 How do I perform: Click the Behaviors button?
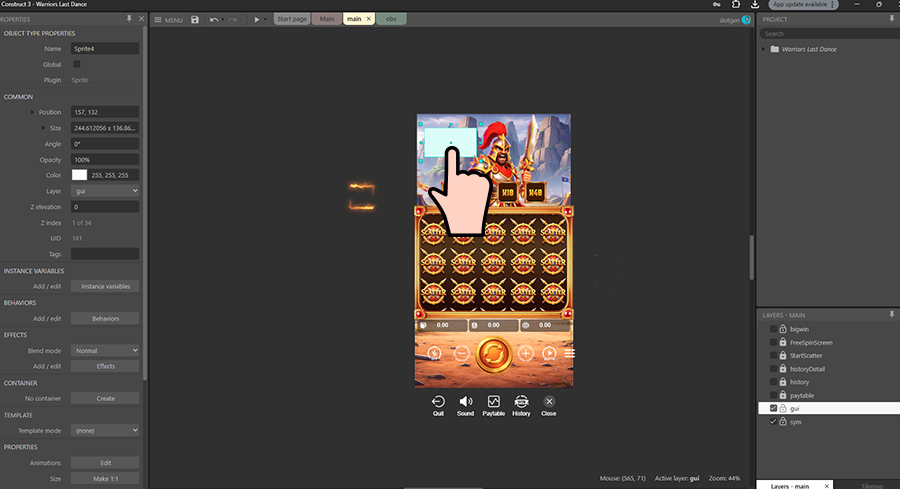[105, 318]
